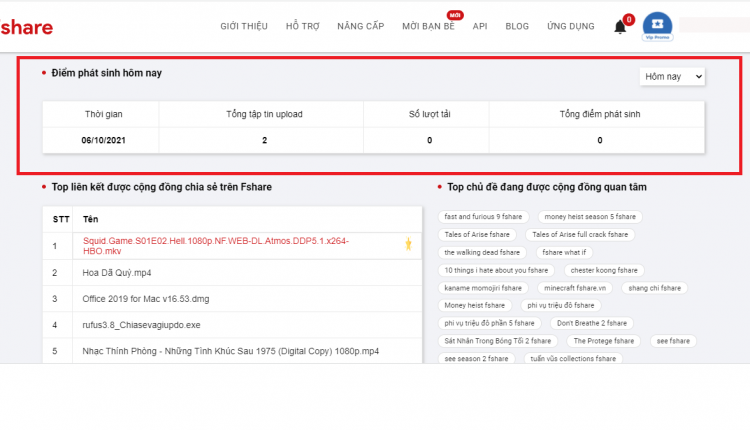
Task: Click the API navigation link
Action: (480, 26)
